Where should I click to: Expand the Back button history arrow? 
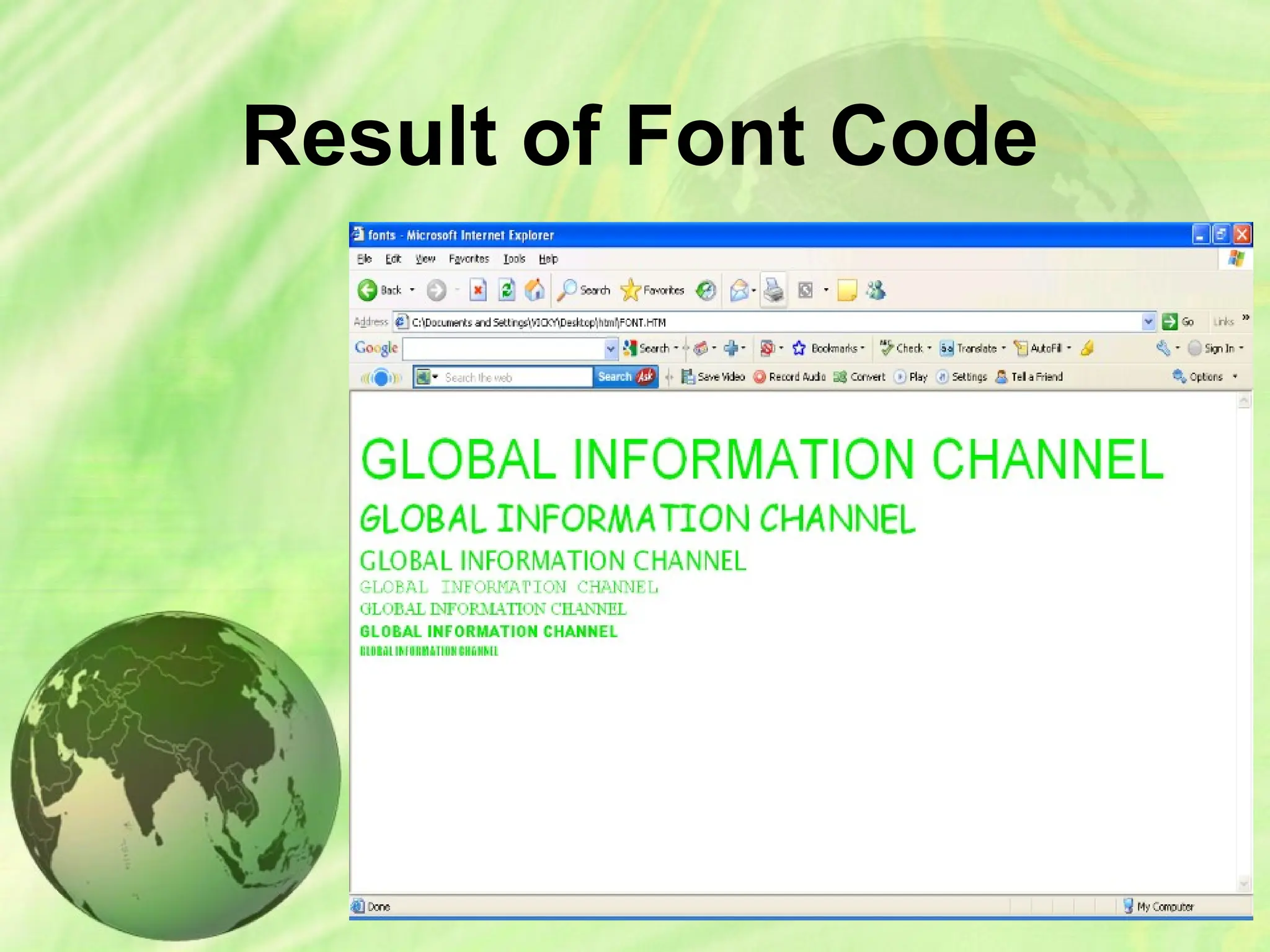click(412, 290)
